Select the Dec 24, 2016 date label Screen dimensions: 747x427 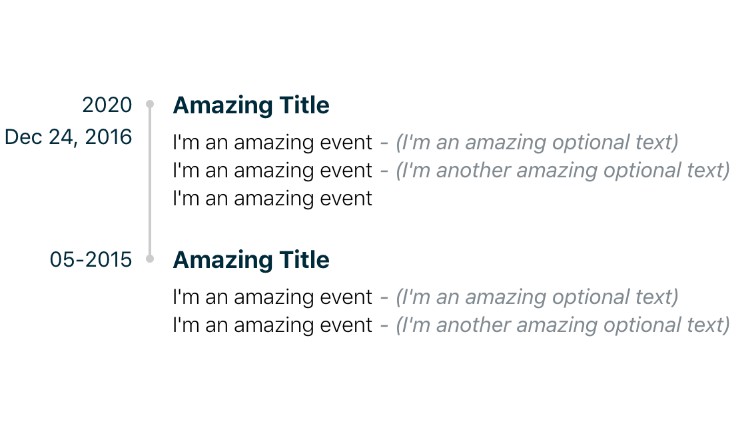(x=68, y=137)
